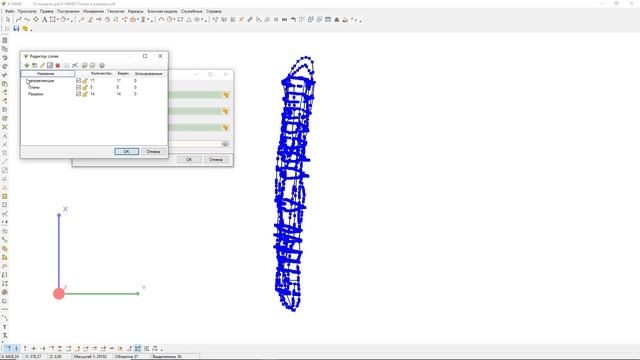Click the red X delete-layer icon

[58, 65]
